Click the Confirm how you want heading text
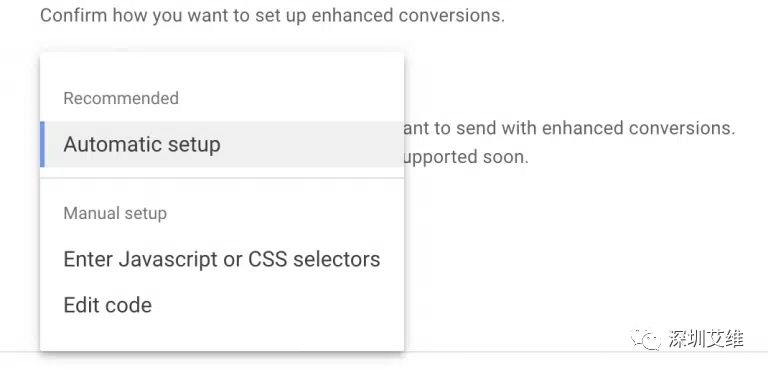This screenshot has height=372, width=768. click(272, 15)
